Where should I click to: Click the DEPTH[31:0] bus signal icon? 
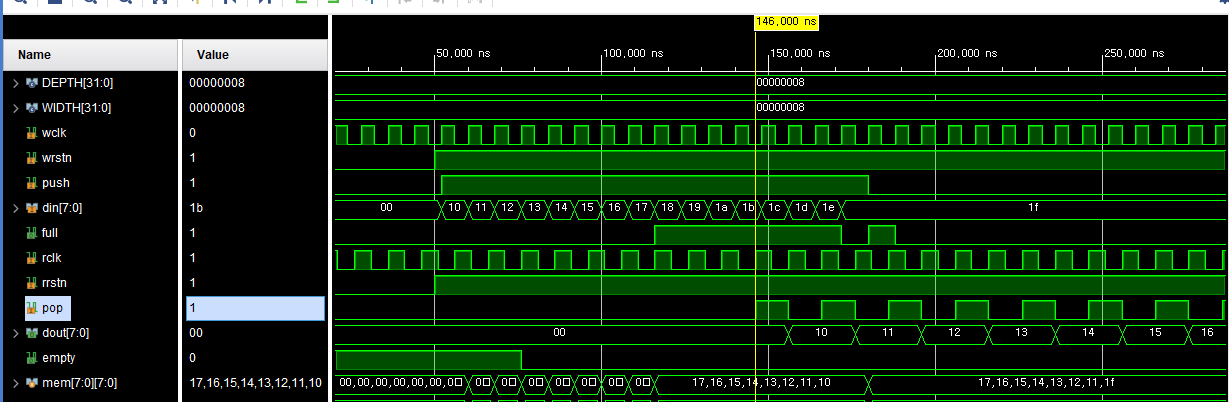pyautogui.click(x=32, y=83)
